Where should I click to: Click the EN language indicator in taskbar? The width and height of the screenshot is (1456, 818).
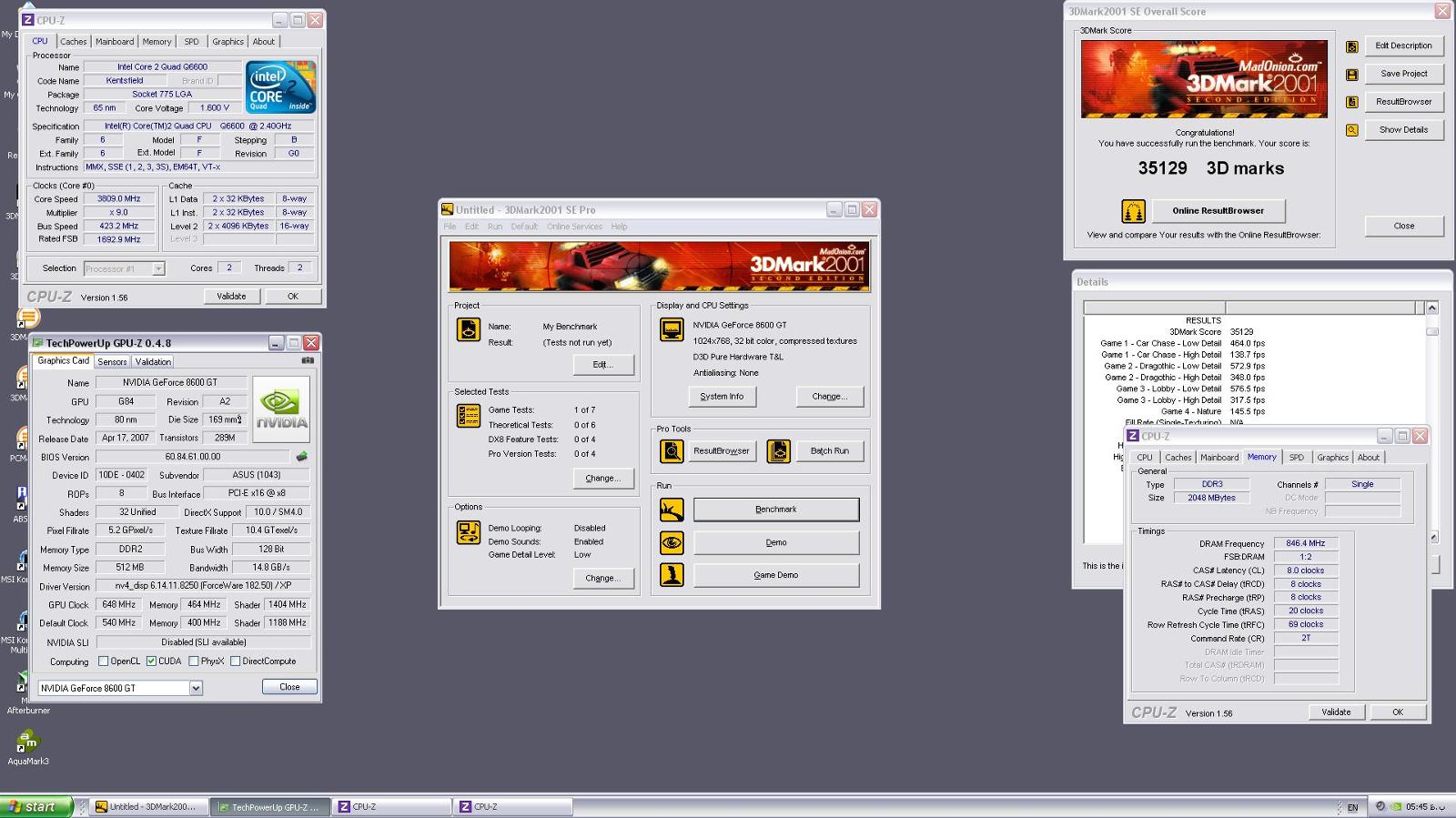[1352, 807]
